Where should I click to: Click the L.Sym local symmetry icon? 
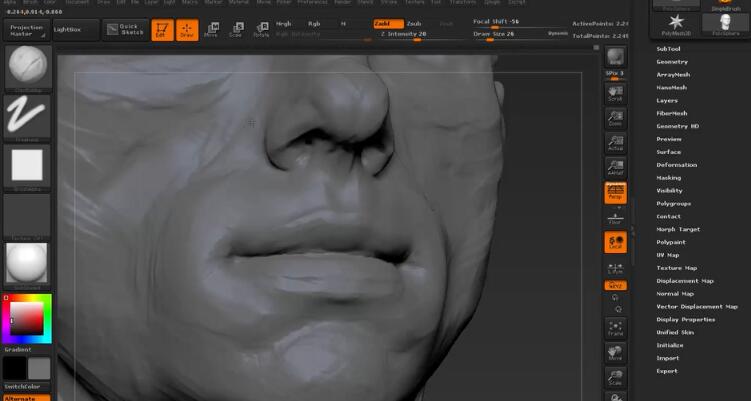[615, 269]
